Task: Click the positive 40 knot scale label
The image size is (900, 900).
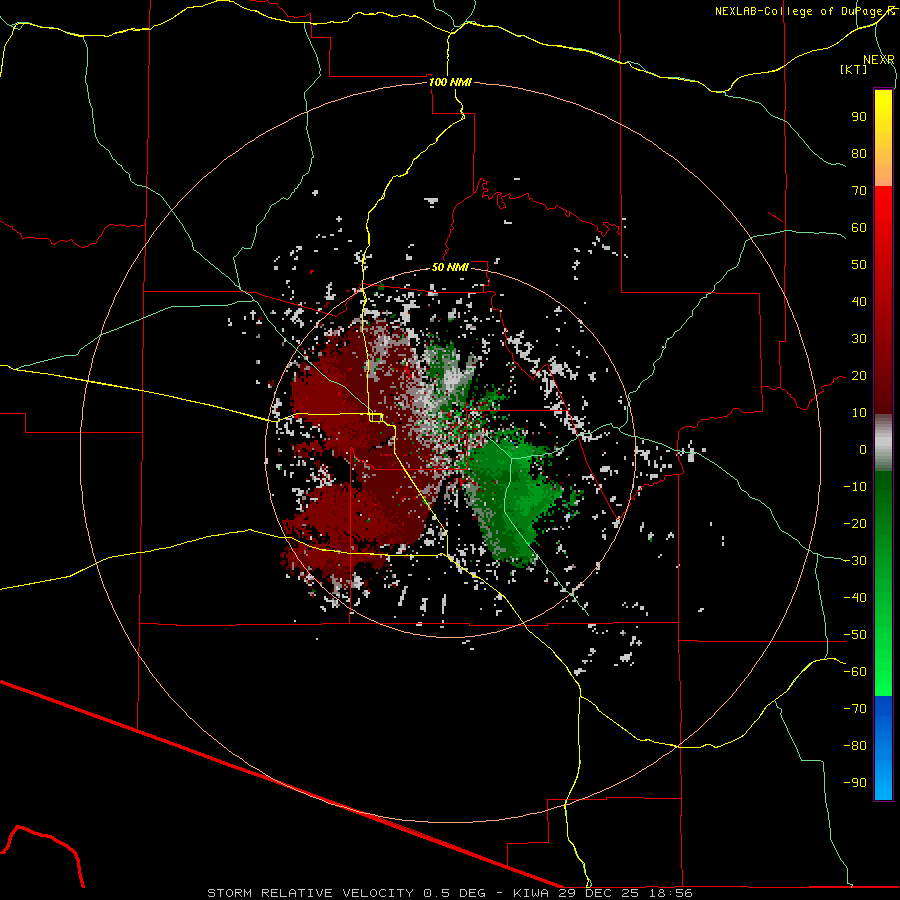Action: [x=859, y=302]
